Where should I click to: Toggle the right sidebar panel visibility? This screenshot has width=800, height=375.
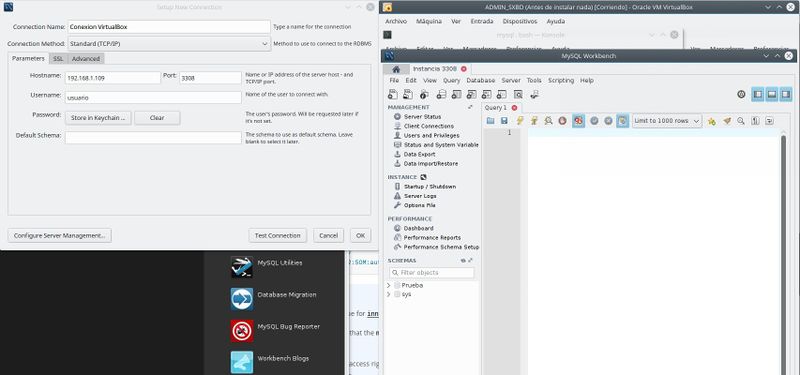(x=786, y=94)
